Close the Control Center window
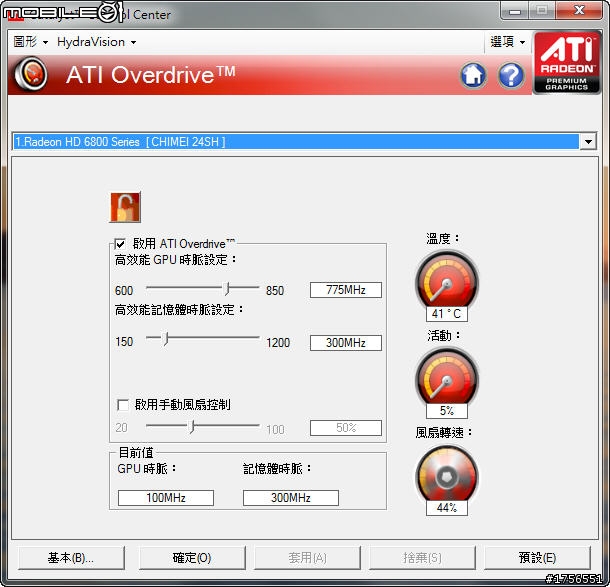The image size is (610, 587). [x=579, y=11]
